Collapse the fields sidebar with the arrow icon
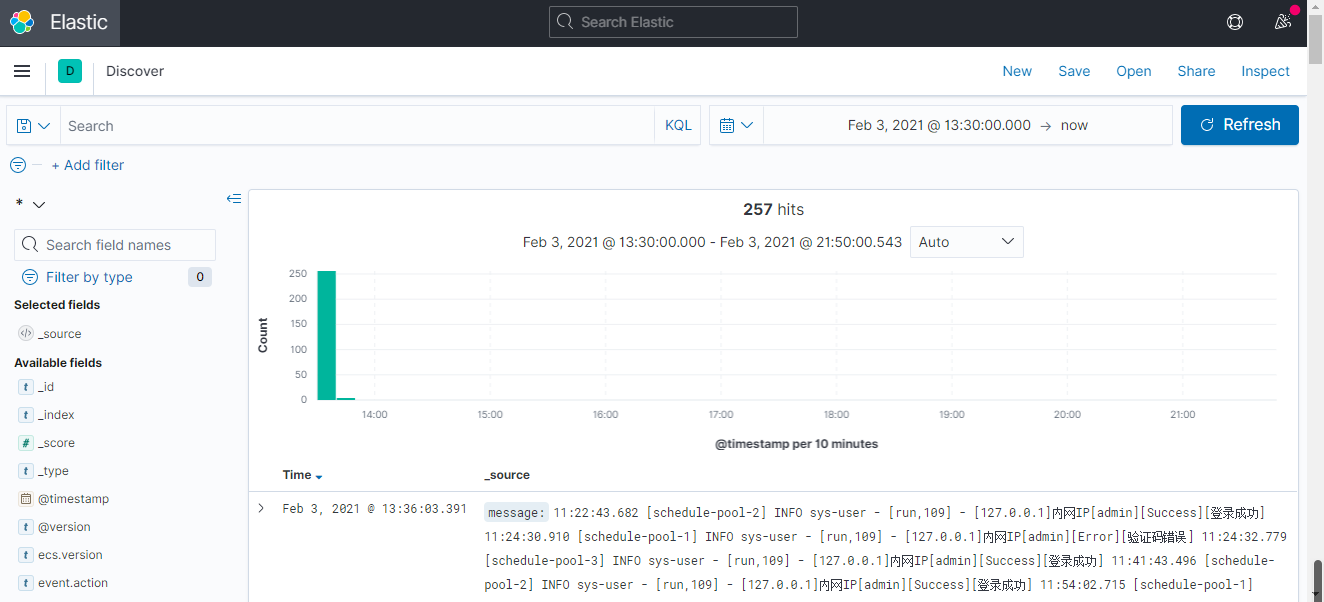 click(234, 199)
